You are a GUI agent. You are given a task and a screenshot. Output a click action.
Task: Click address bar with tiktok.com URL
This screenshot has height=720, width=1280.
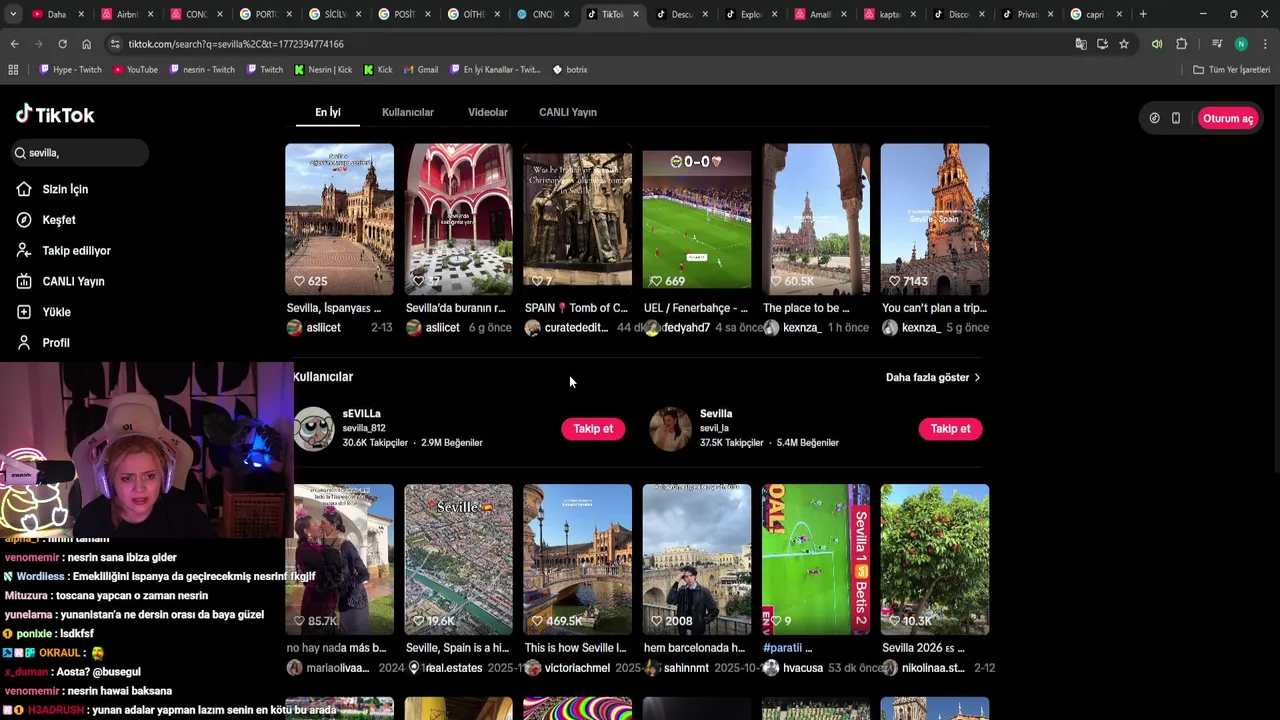tap(590, 44)
